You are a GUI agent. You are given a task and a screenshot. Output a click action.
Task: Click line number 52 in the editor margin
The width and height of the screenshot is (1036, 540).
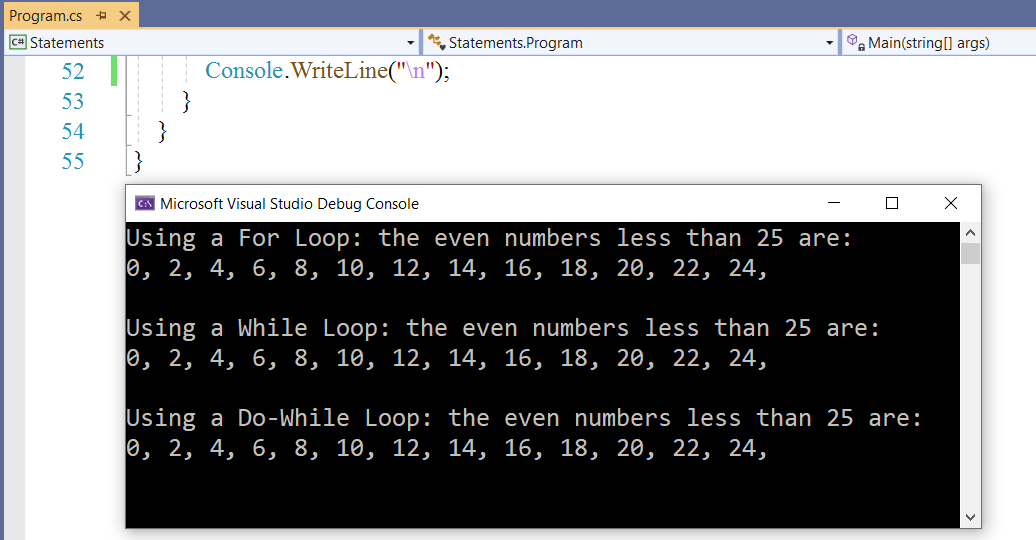(x=73, y=72)
